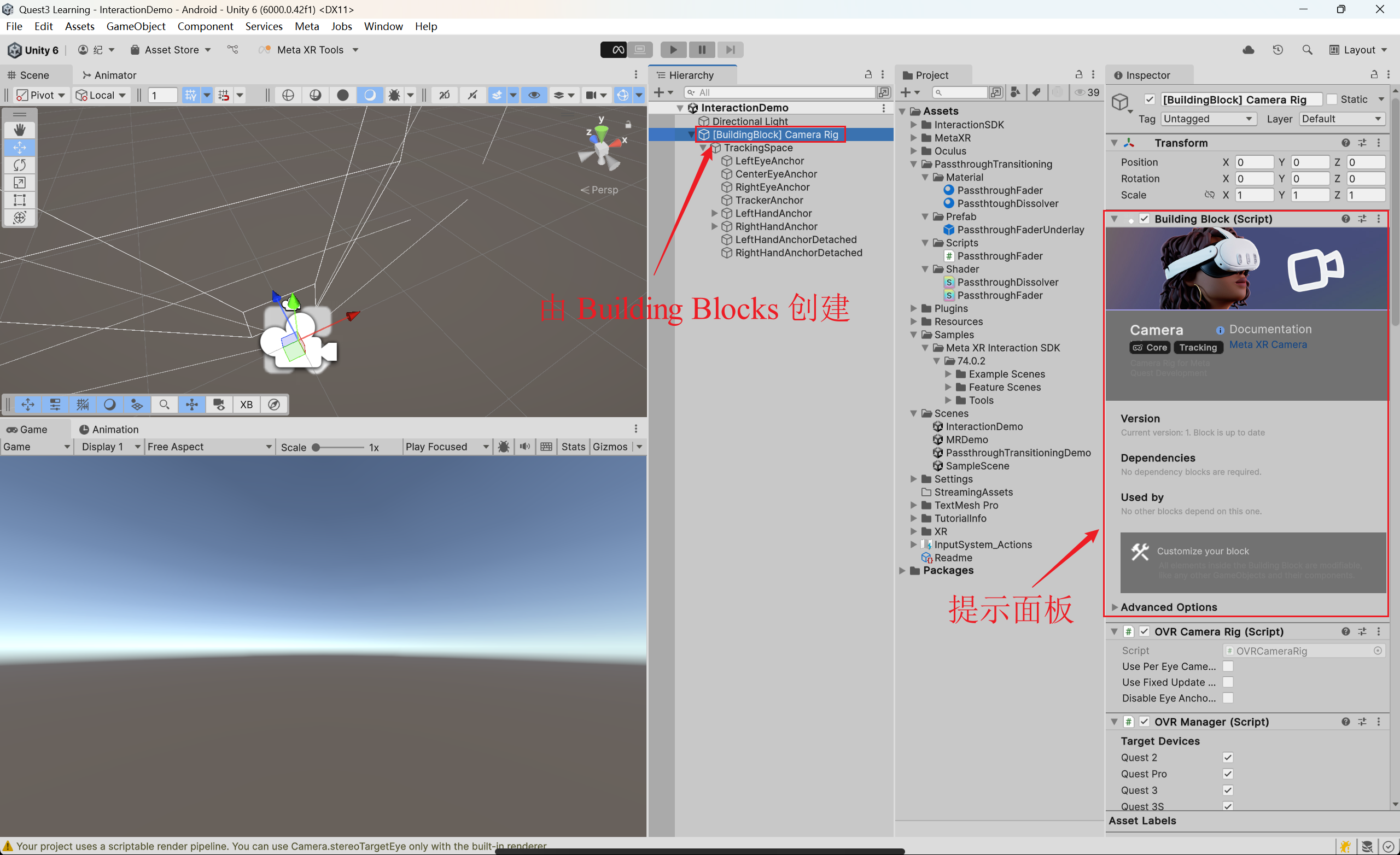Expand the Plugins folder
This screenshot has height=855, width=1400.
click(x=914, y=308)
